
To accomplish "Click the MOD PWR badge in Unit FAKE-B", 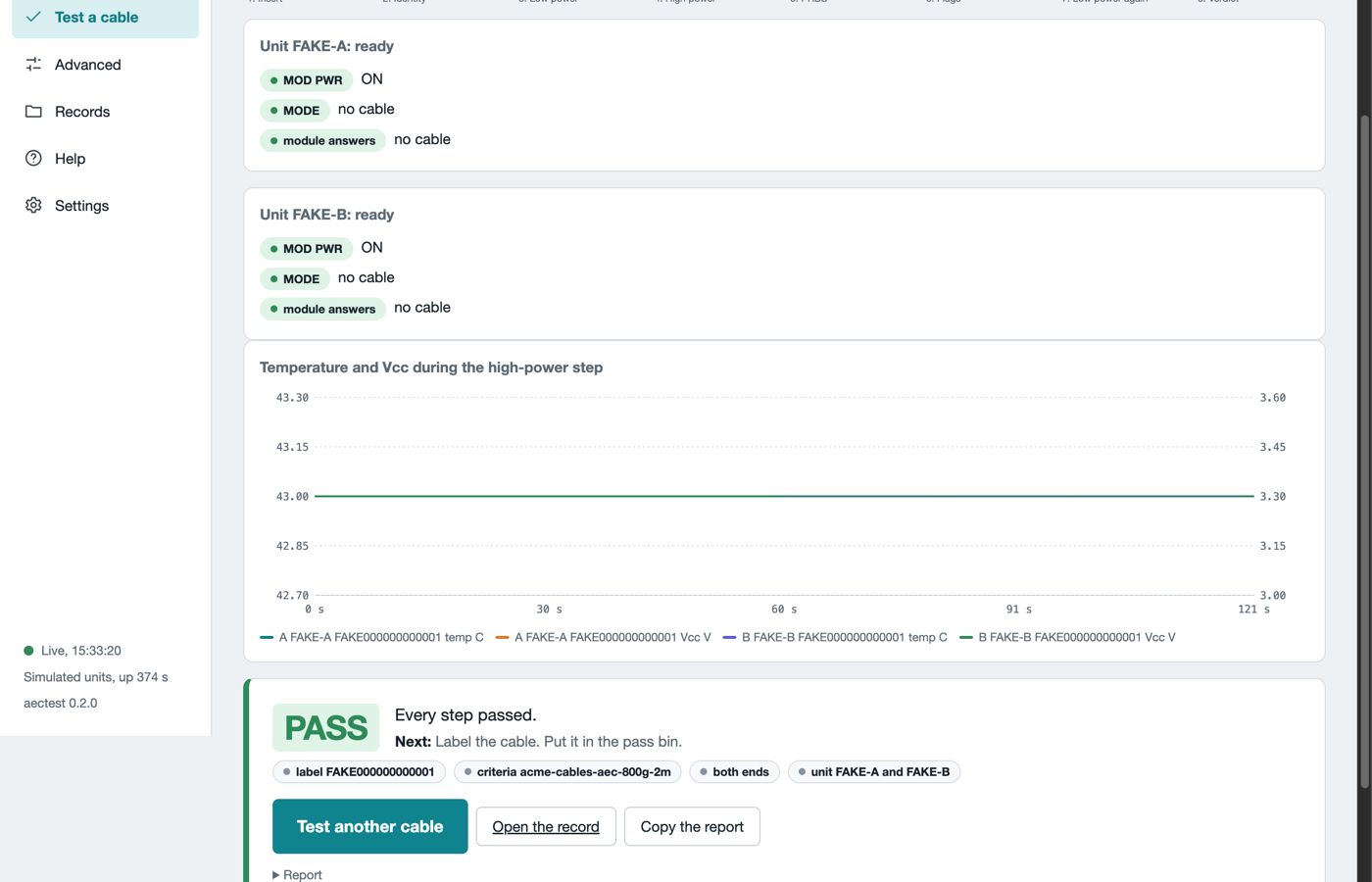I will coord(306,248).
